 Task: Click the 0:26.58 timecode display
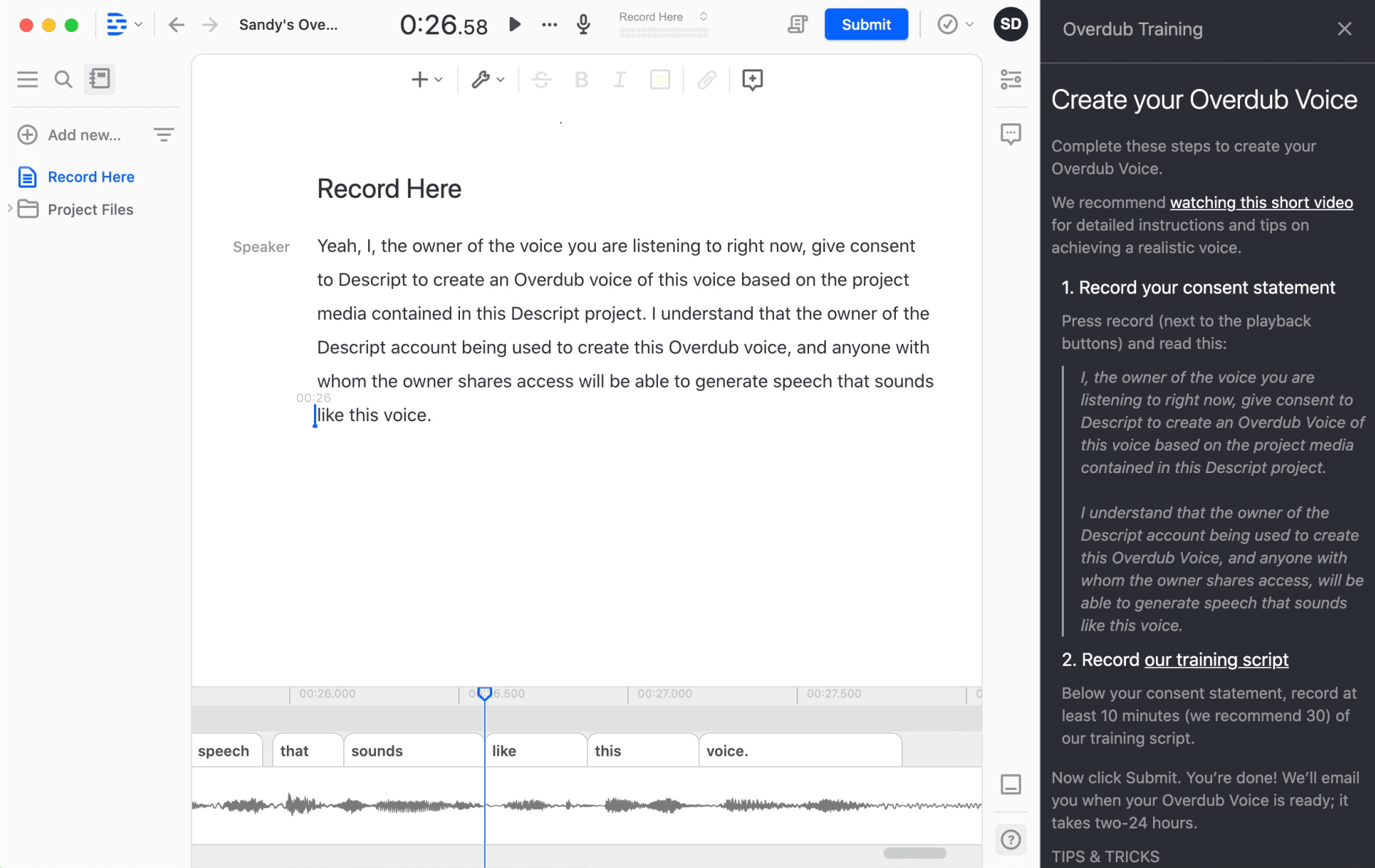tap(443, 26)
